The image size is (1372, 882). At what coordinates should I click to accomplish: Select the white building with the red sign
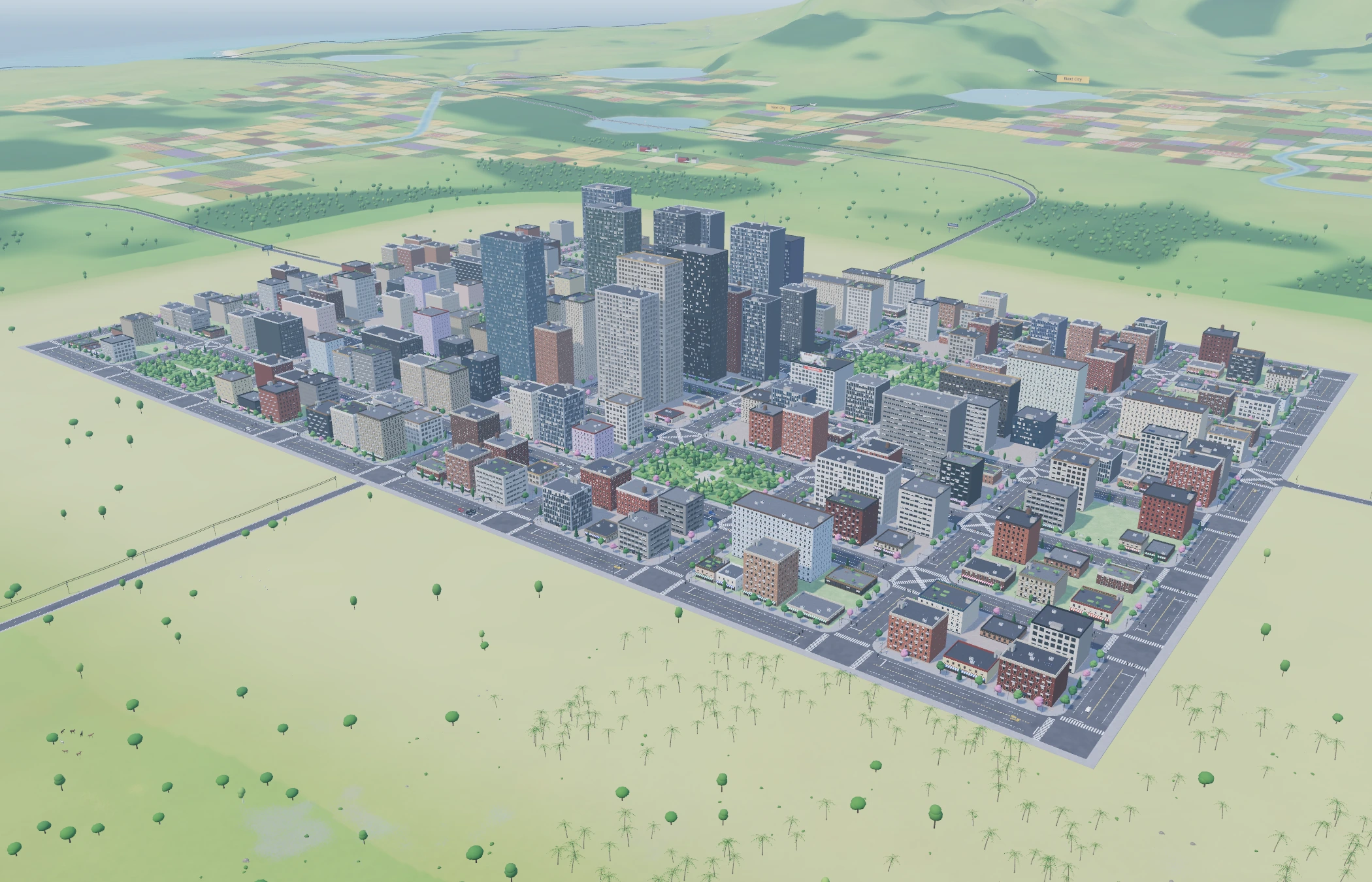tap(821, 384)
